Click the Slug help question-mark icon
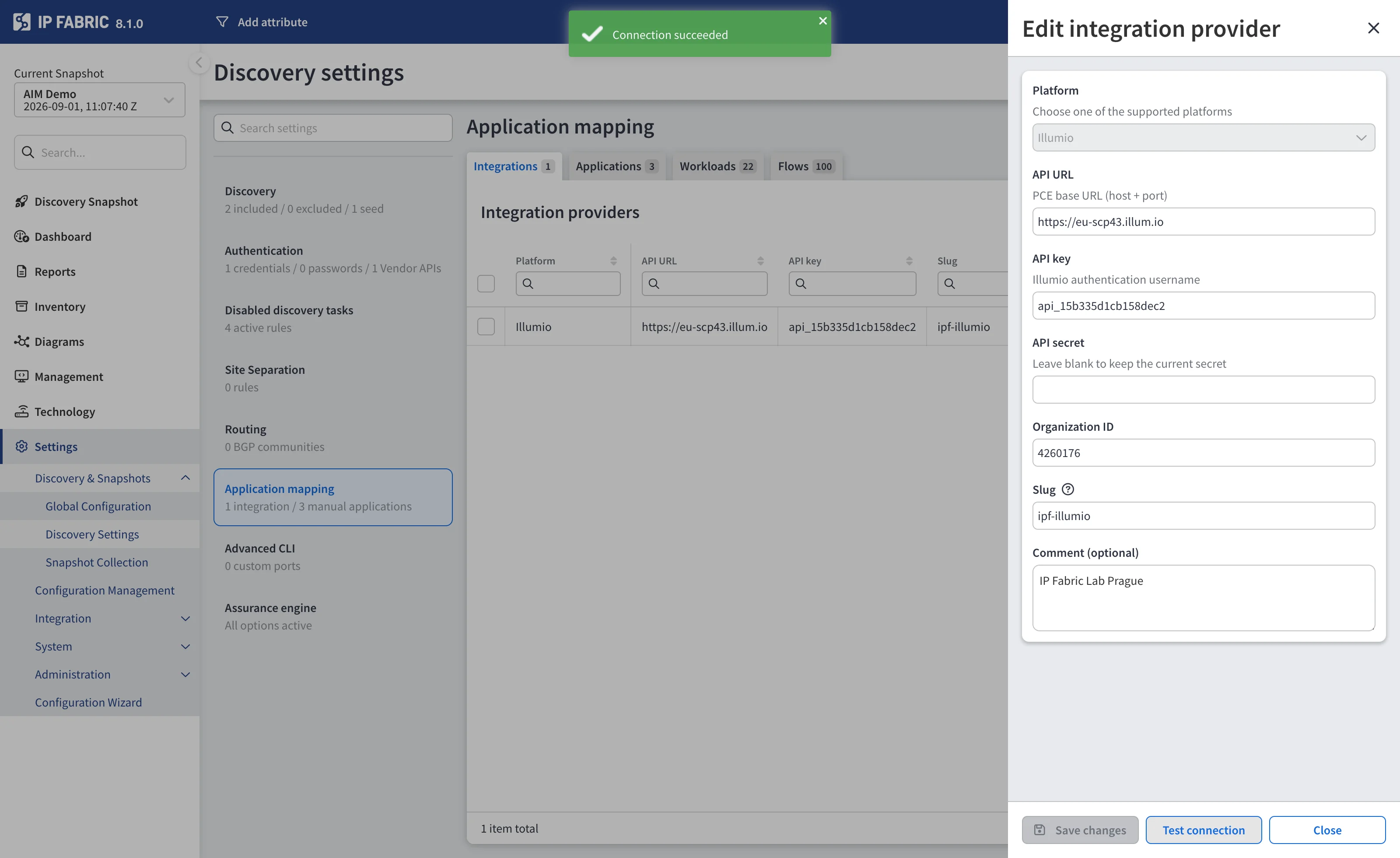Image resolution: width=1400 pixels, height=858 pixels. coord(1067,489)
